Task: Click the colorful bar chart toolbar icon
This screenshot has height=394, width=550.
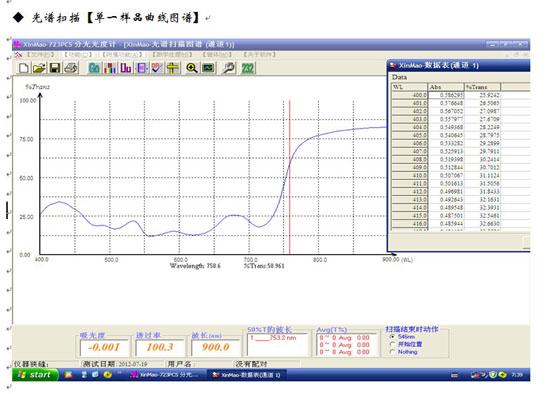Action: [x=110, y=68]
